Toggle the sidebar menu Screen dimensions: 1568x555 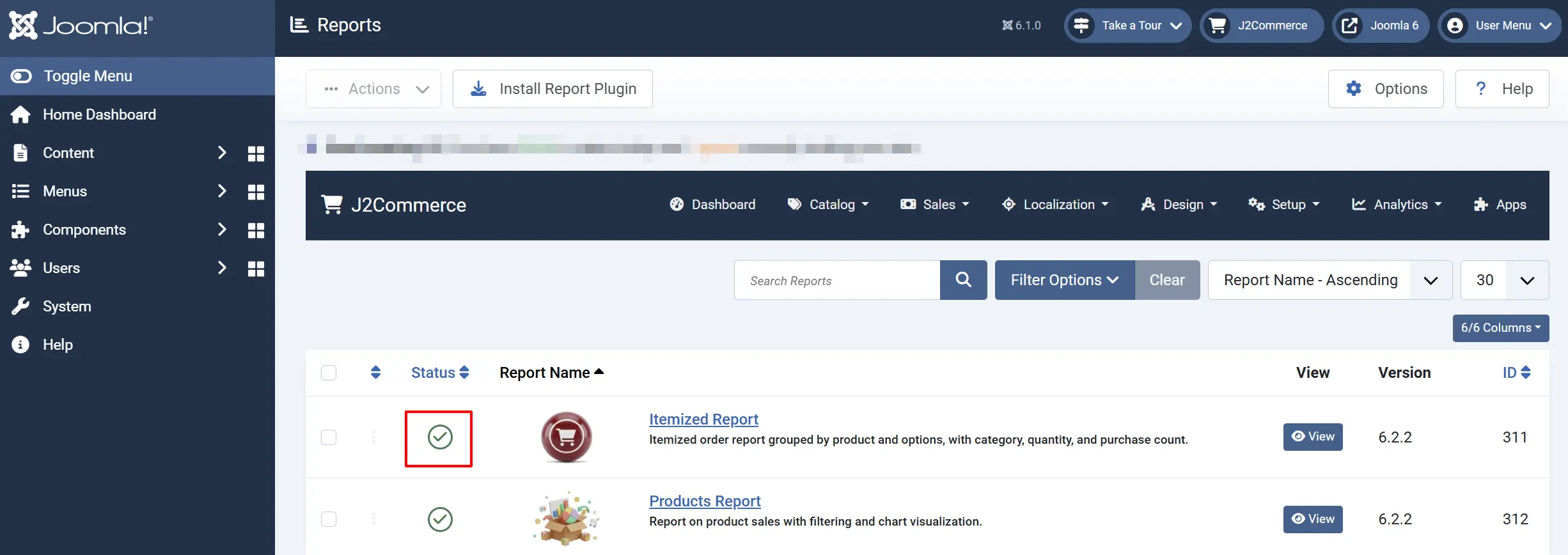[x=137, y=76]
